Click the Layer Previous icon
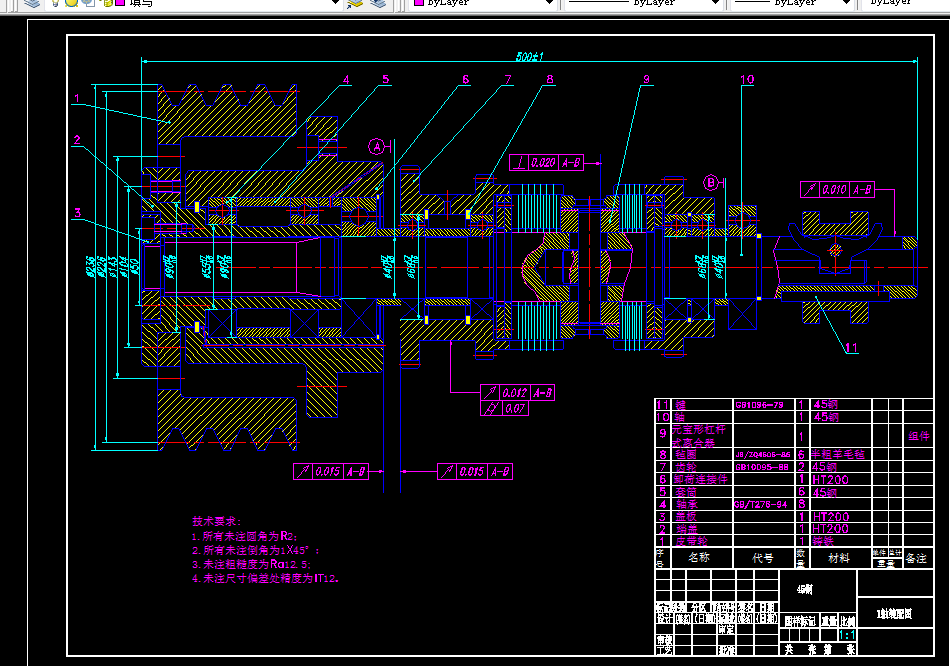 coord(378,3)
